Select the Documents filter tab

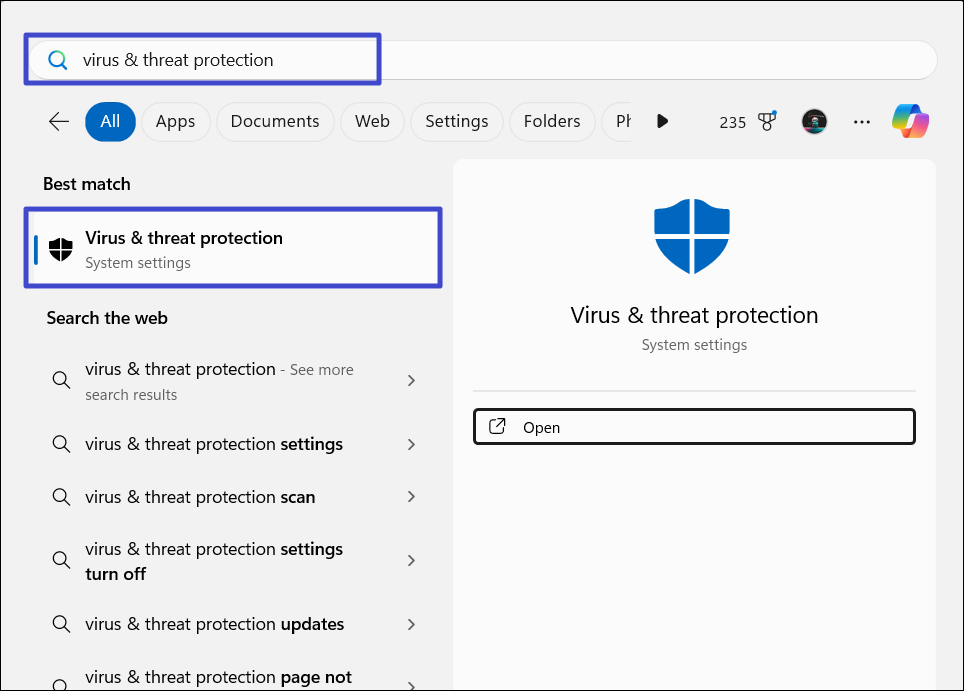[x=275, y=122]
